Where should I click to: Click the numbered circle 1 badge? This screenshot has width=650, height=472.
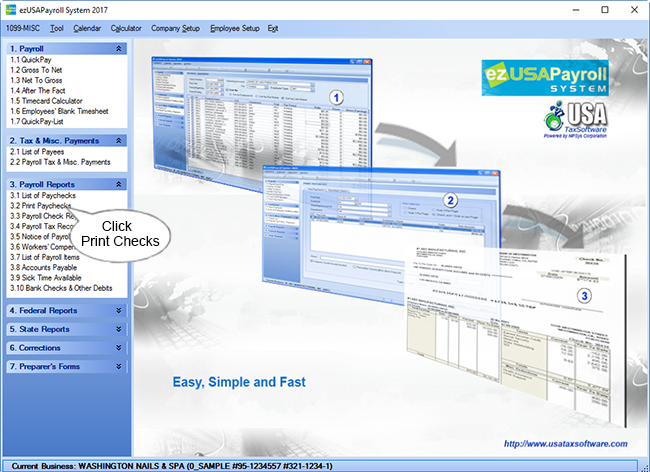click(337, 98)
